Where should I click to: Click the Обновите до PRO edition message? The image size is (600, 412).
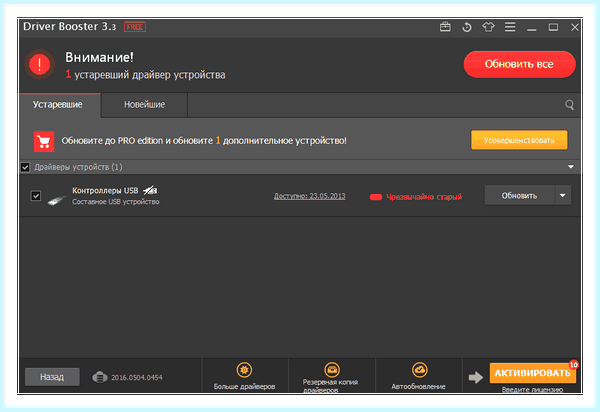[204, 141]
